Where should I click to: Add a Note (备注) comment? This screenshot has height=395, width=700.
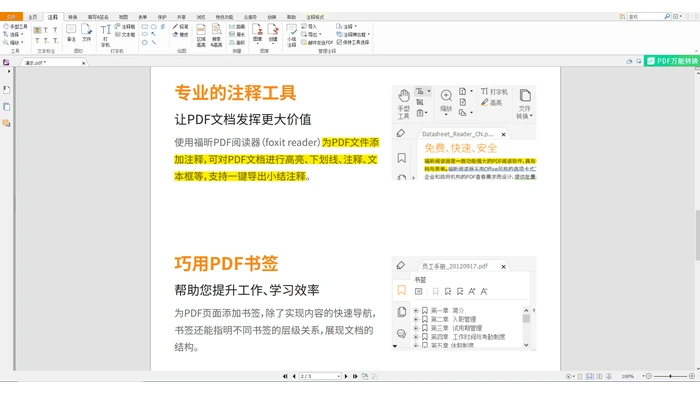pos(71,33)
